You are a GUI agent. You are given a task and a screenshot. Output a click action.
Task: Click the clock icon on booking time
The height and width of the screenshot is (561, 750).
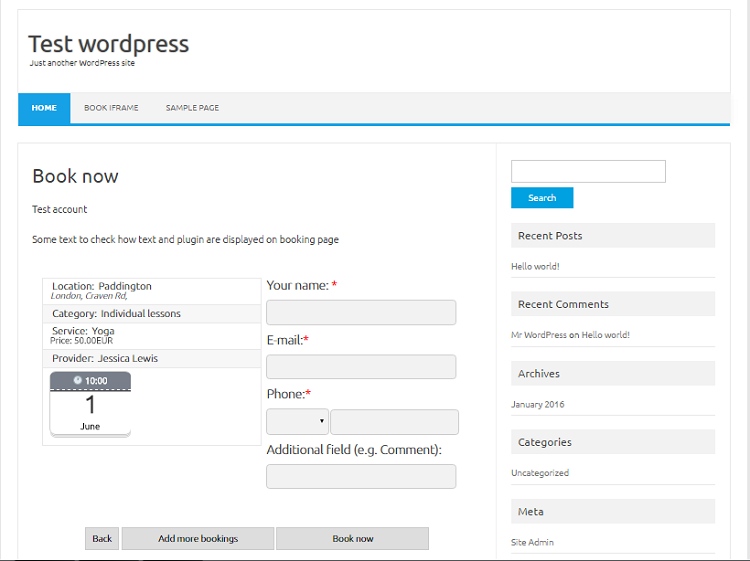pos(78,381)
